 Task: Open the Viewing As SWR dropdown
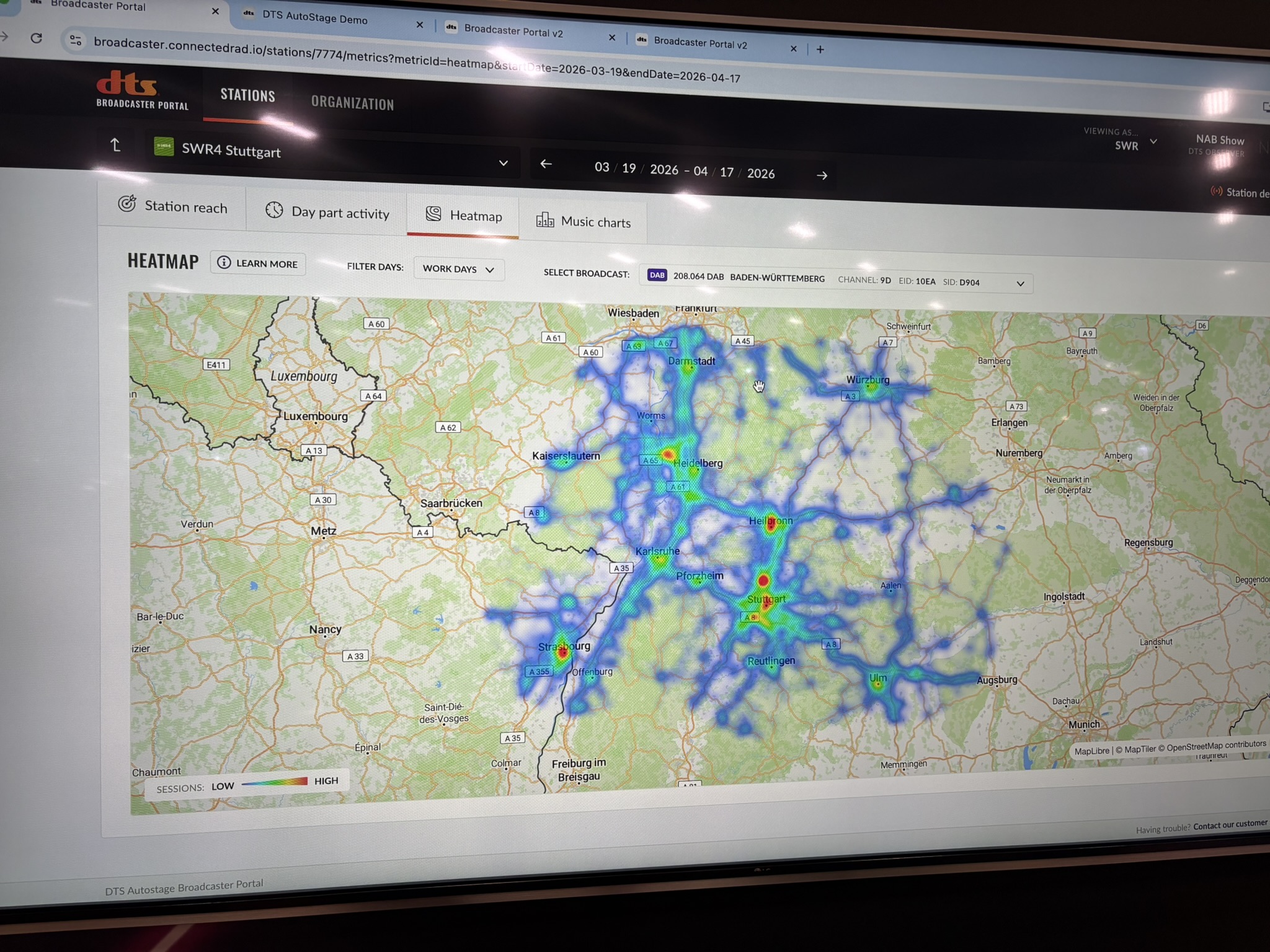pos(1153,142)
